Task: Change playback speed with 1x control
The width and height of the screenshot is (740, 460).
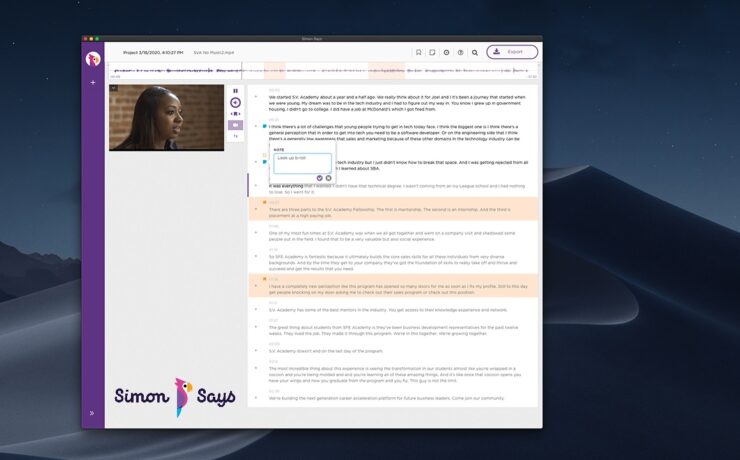Action: pyautogui.click(x=235, y=136)
